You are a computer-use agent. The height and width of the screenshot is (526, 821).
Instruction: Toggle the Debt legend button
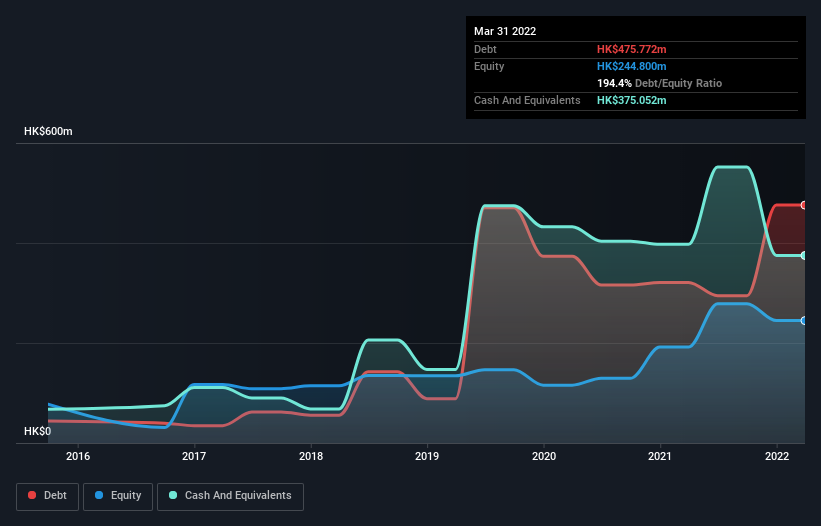point(48,496)
